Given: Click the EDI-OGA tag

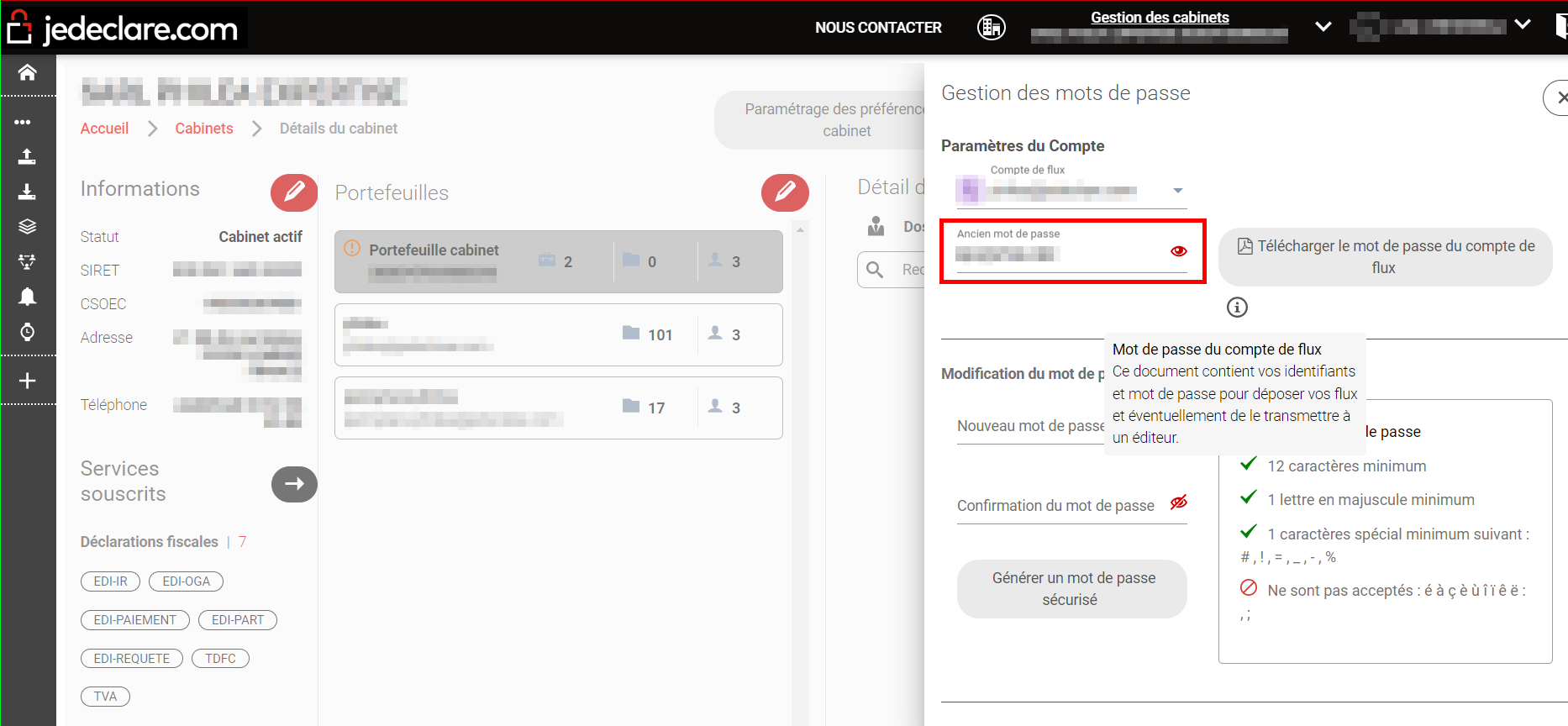Looking at the screenshot, I should [186, 581].
